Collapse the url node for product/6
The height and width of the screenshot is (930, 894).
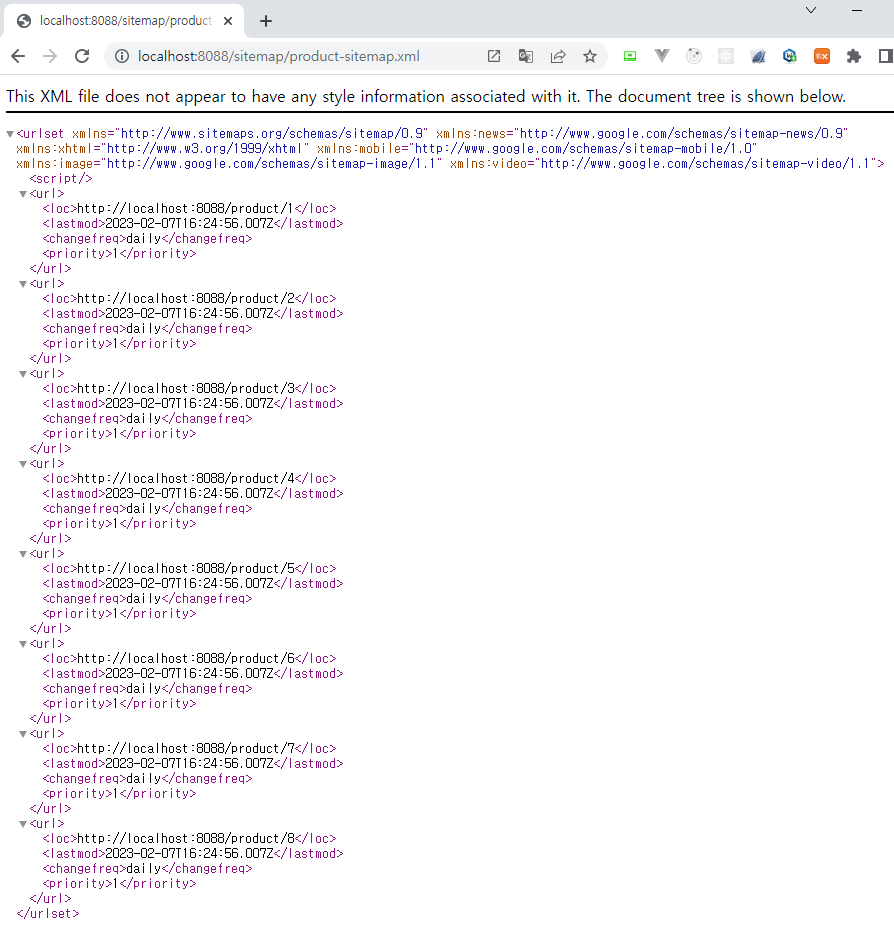(23, 644)
